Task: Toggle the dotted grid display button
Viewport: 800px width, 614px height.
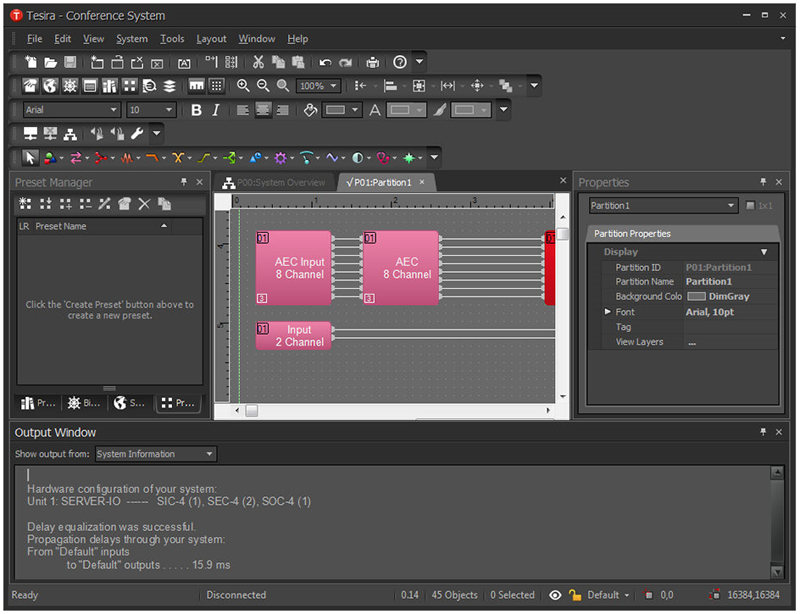Action: click(216, 86)
